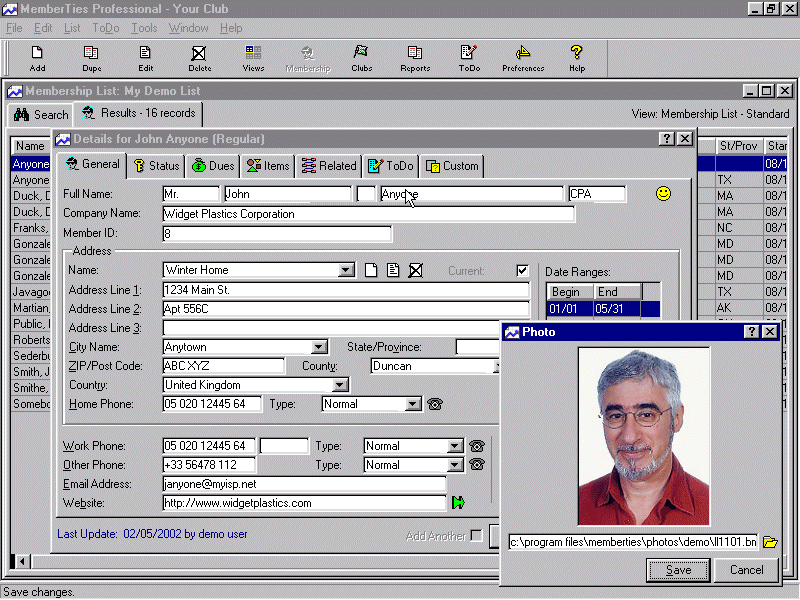Click the Dupe toolbar icon
The width and height of the screenshot is (800, 600).
click(x=91, y=57)
